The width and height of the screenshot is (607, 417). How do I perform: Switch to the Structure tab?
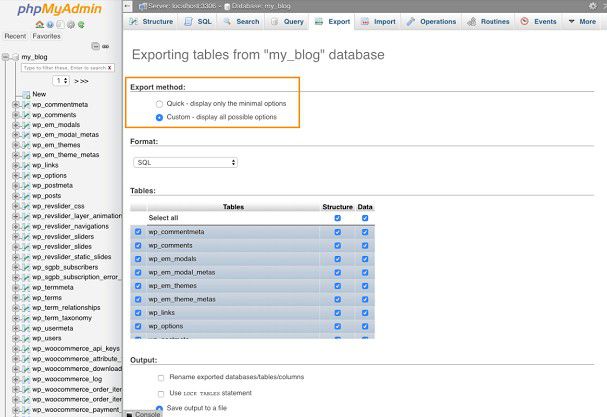[151, 22]
